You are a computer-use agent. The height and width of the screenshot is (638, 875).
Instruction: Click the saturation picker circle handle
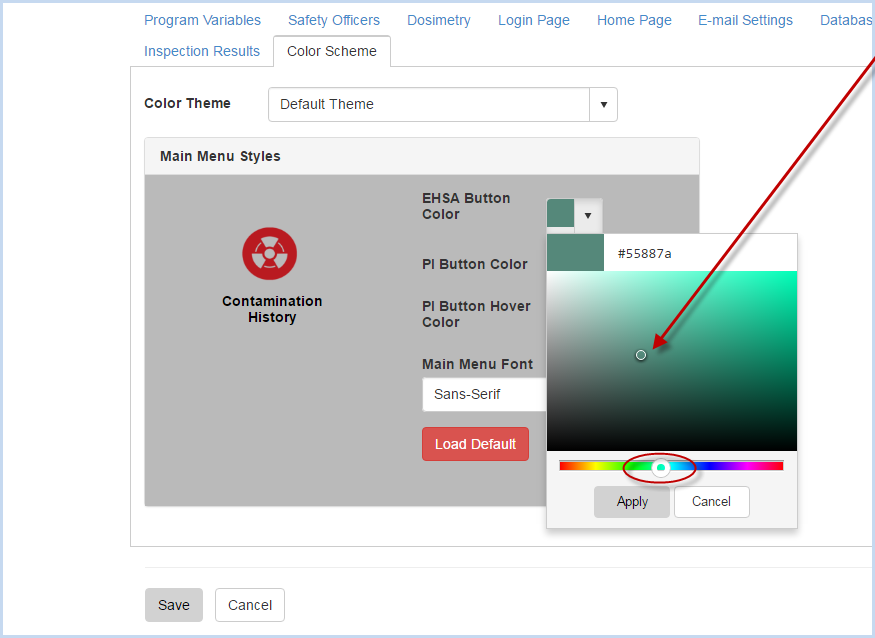tap(641, 355)
